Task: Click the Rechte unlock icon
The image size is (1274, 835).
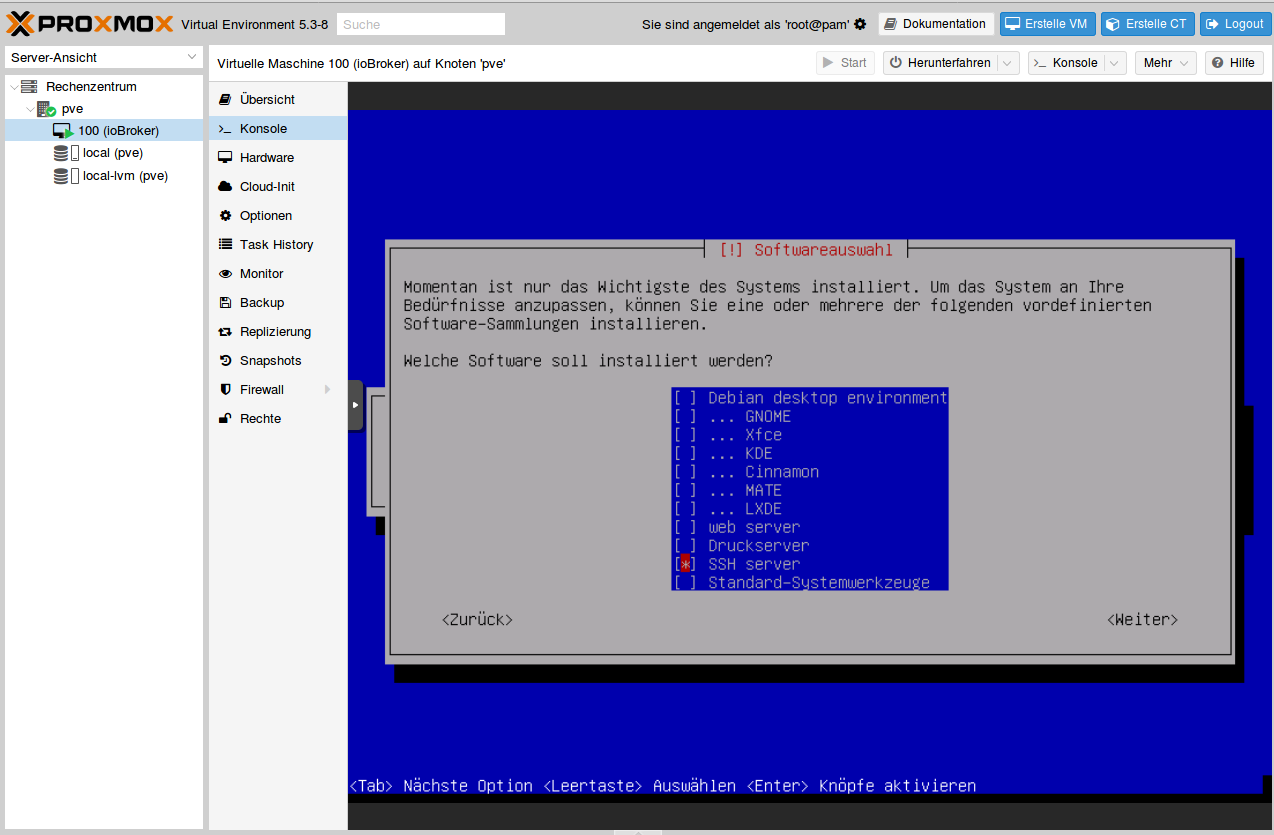Action: coord(225,419)
